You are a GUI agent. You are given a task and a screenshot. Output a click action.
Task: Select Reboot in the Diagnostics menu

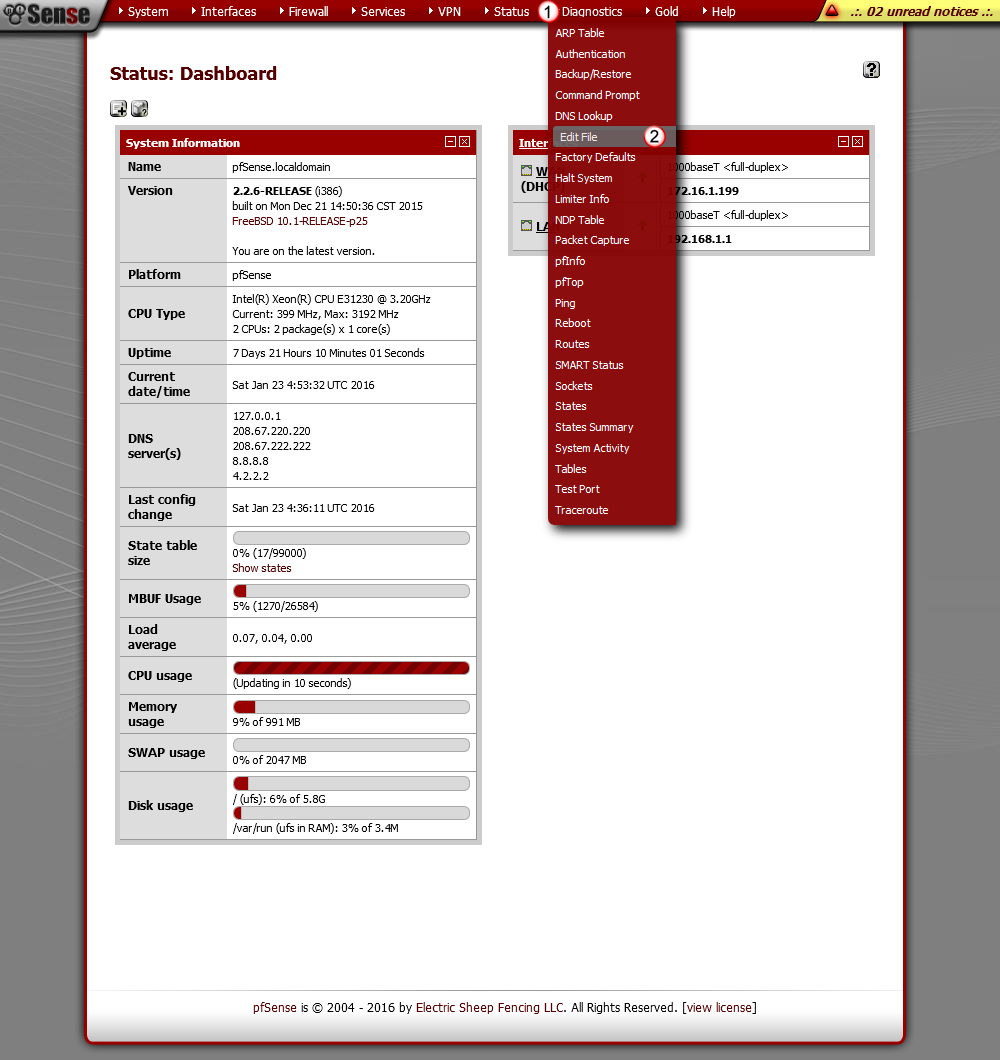tap(573, 324)
